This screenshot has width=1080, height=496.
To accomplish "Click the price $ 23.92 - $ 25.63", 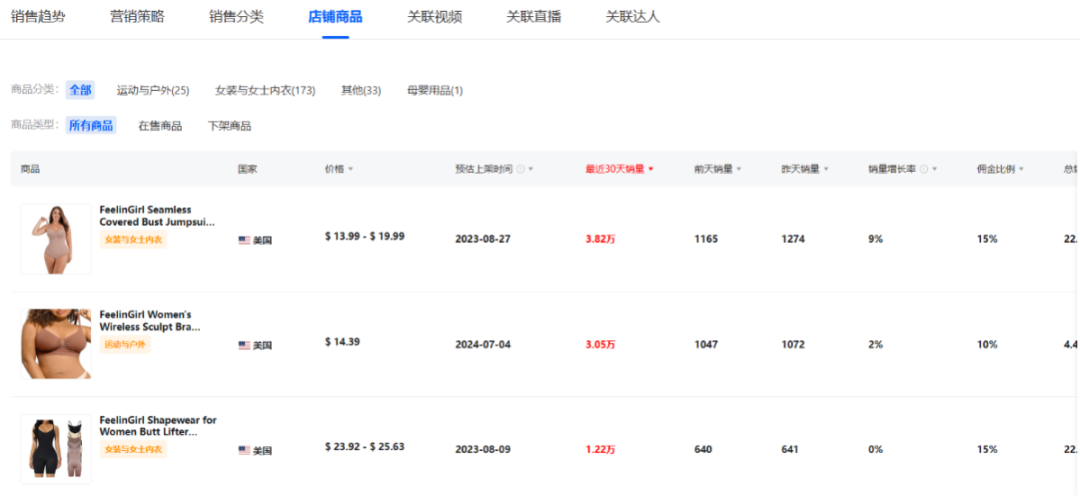I will pyautogui.click(x=364, y=446).
